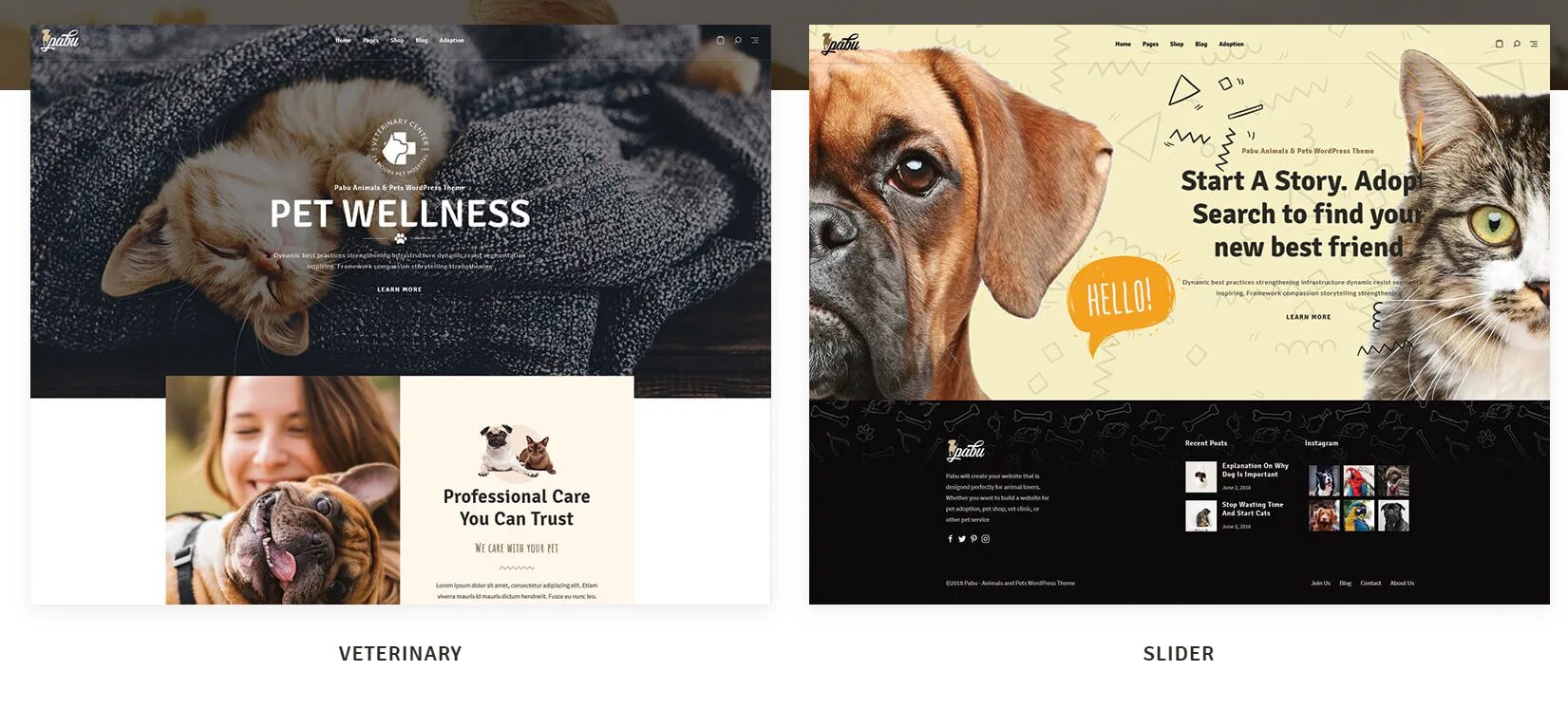This screenshot has height=708, width=1568.
Task: Click the cart icon in the Slider preview header
Action: point(1499,44)
